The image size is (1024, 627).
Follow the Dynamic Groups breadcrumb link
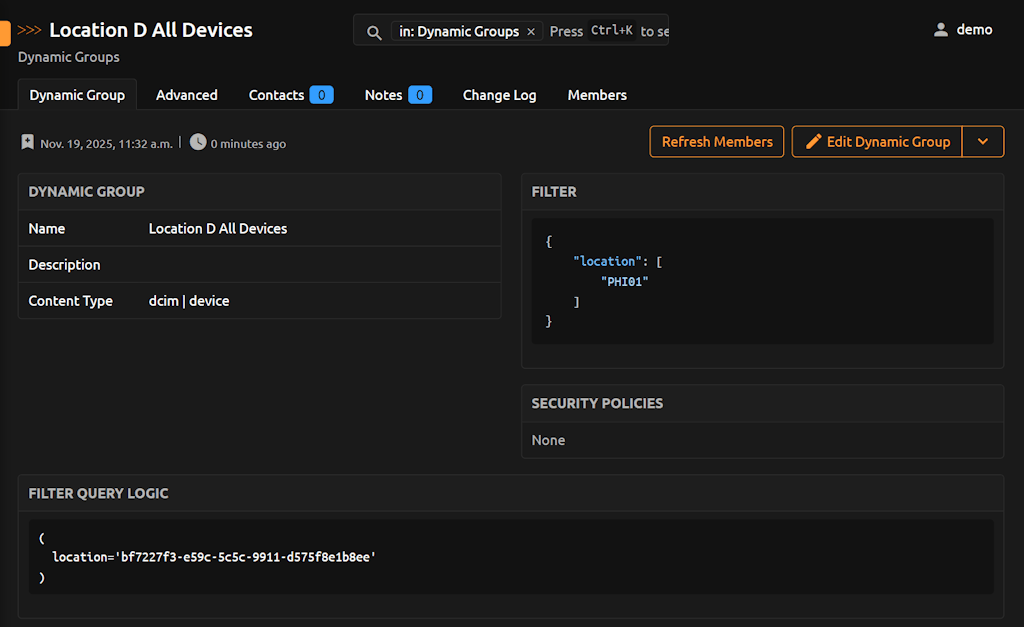(x=68, y=57)
